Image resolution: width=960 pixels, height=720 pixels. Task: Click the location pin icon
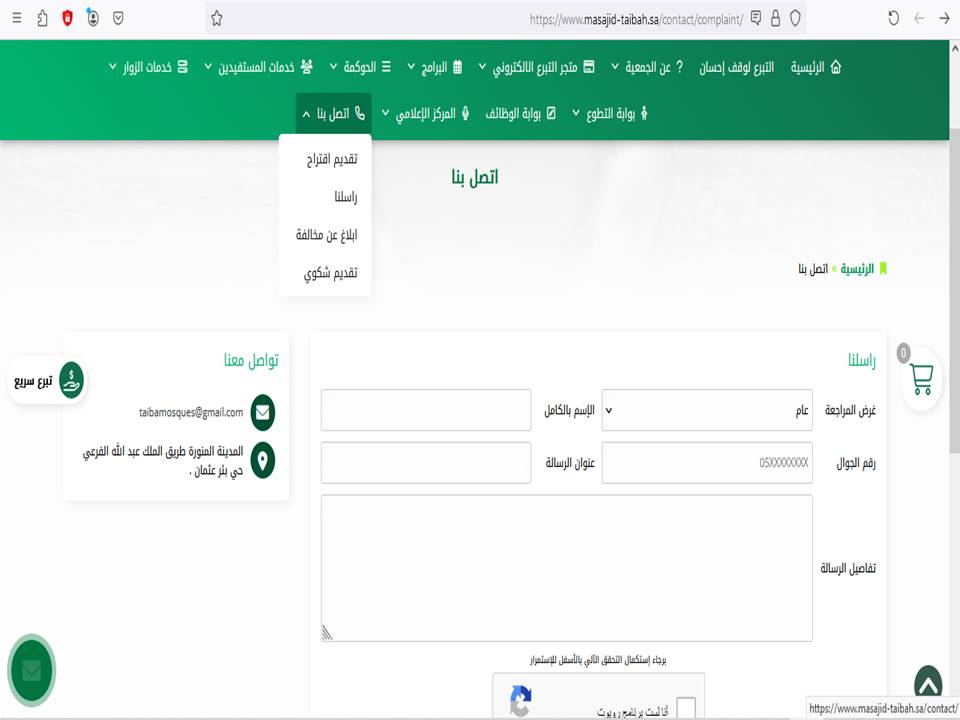(x=262, y=460)
